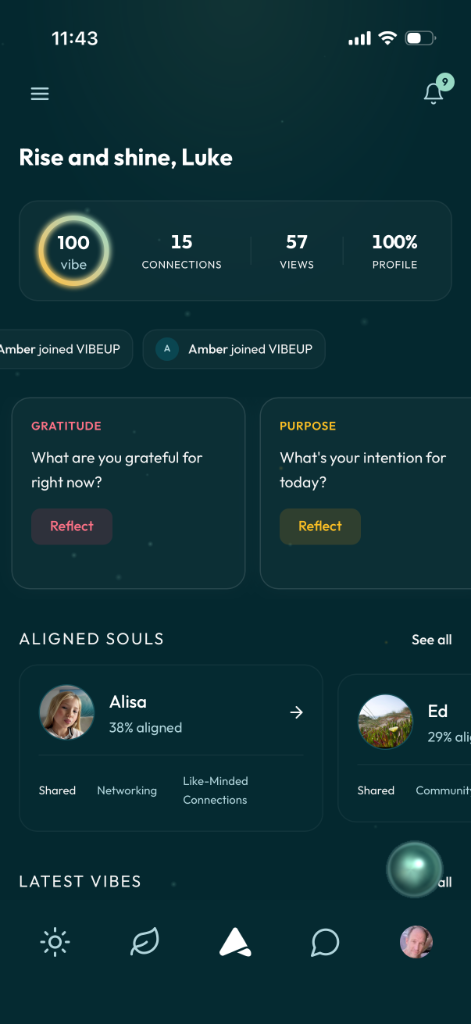Tap the 100% Profile stat
Image resolution: width=471 pixels, height=1024 pixels.
coord(395,251)
